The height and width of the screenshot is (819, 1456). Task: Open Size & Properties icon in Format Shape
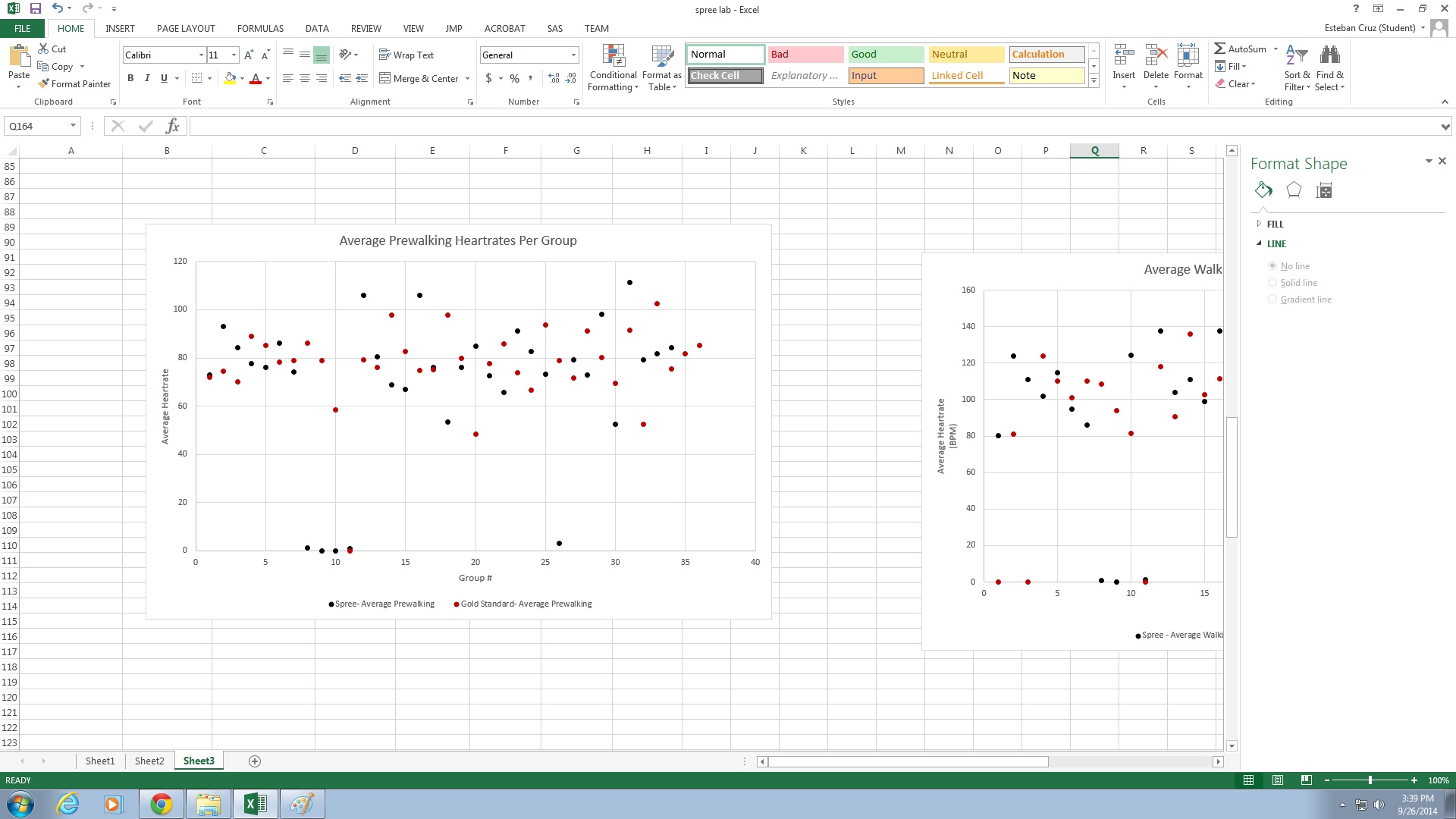(1324, 190)
